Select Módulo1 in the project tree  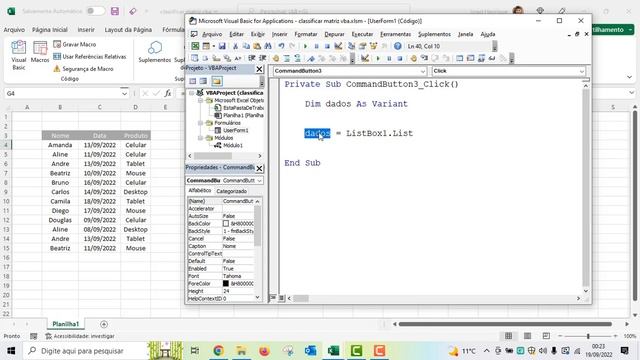point(233,145)
